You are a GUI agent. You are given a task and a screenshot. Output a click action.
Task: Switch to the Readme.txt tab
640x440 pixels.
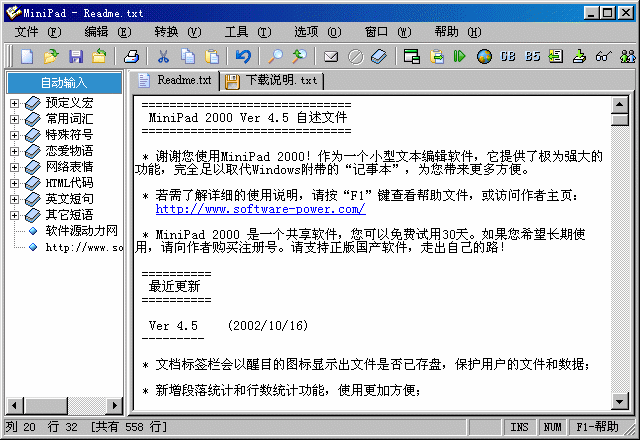click(175, 80)
